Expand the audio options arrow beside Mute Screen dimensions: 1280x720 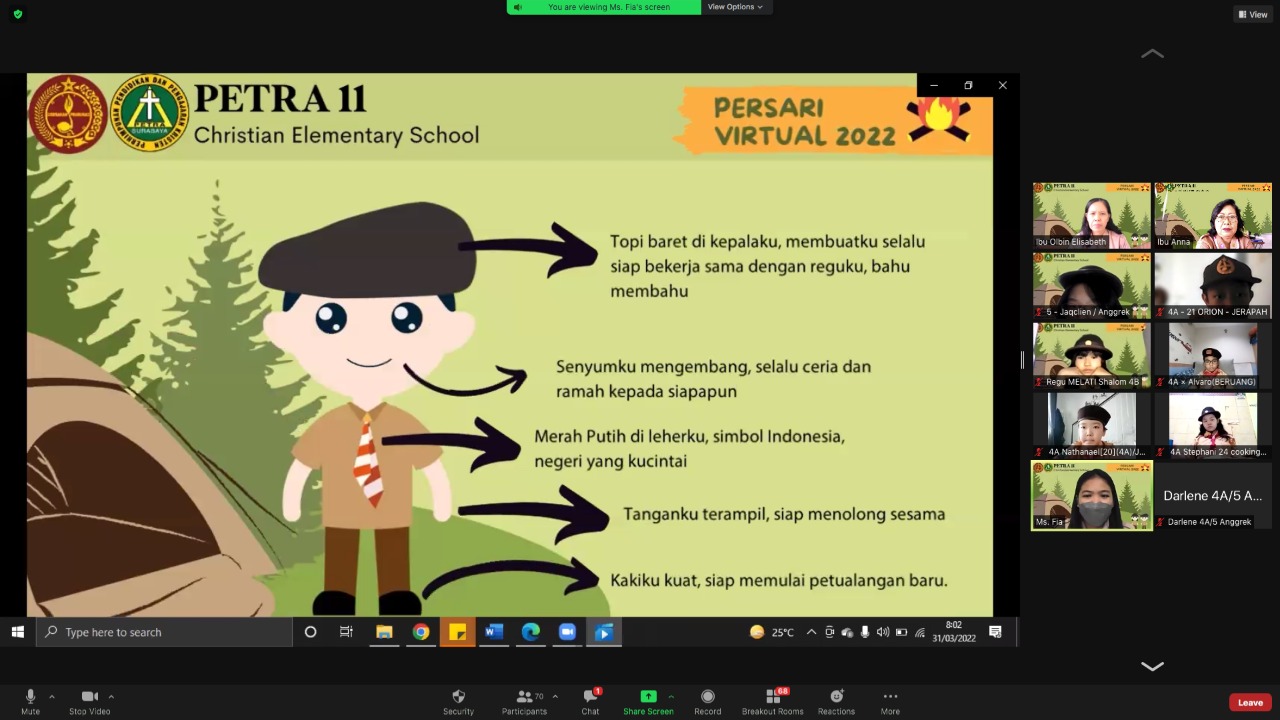(52, 696)
